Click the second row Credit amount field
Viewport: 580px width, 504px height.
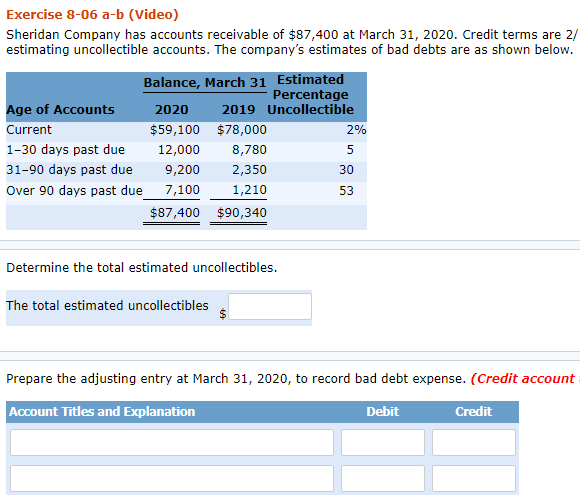474,478
